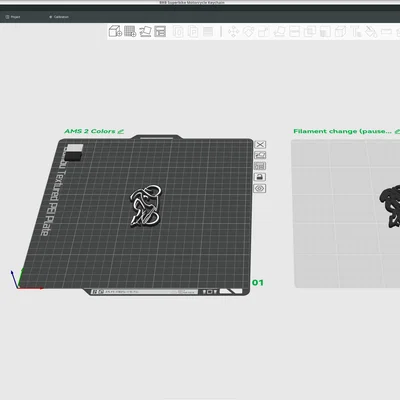
Task: Select the black cube on plate 01
Action: coord(73,156)
